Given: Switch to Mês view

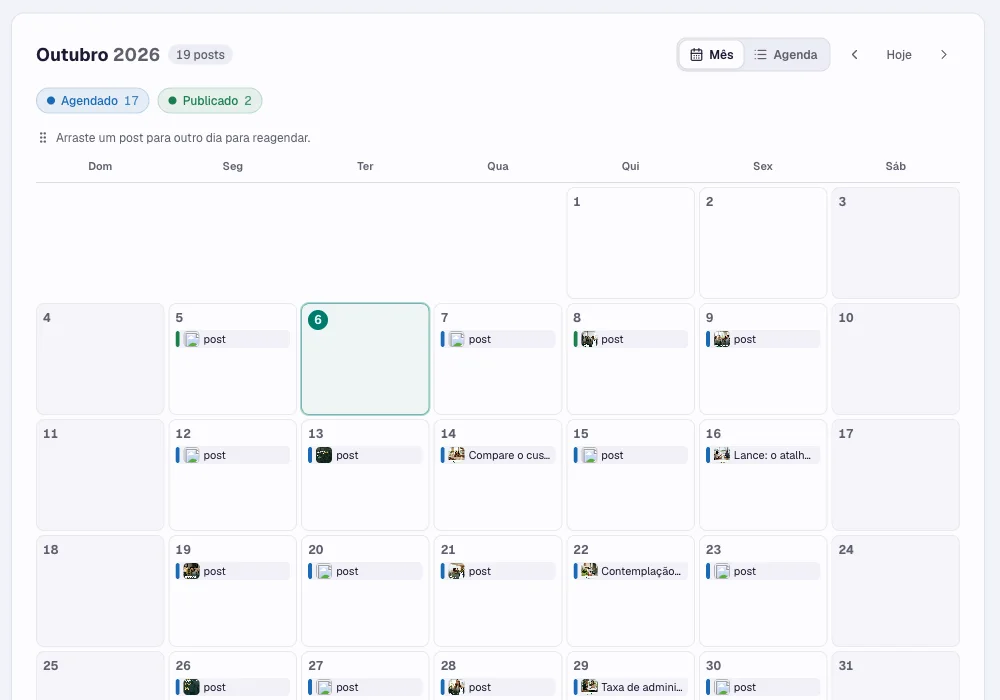Looking at the screenshot, I should (x=712, y=55).
